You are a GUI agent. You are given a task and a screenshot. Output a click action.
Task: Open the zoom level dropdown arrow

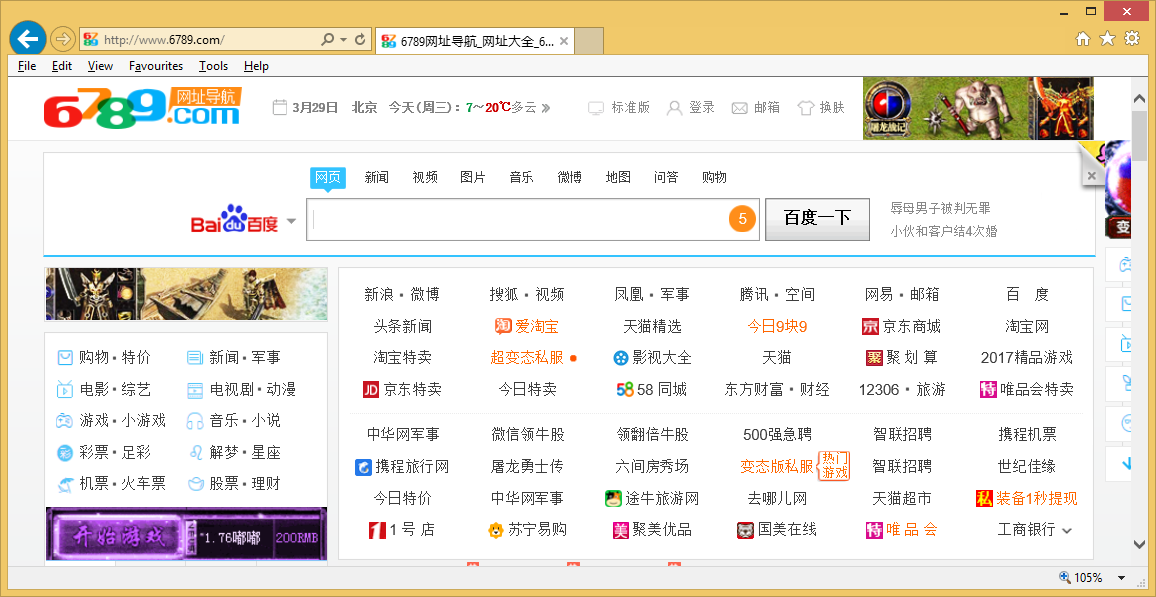[1121, 578]
